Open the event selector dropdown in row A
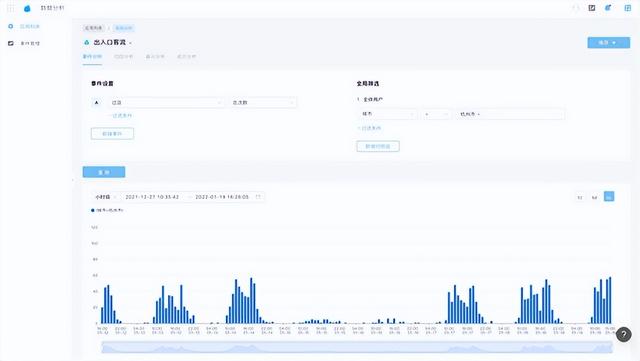 [167, 103]
